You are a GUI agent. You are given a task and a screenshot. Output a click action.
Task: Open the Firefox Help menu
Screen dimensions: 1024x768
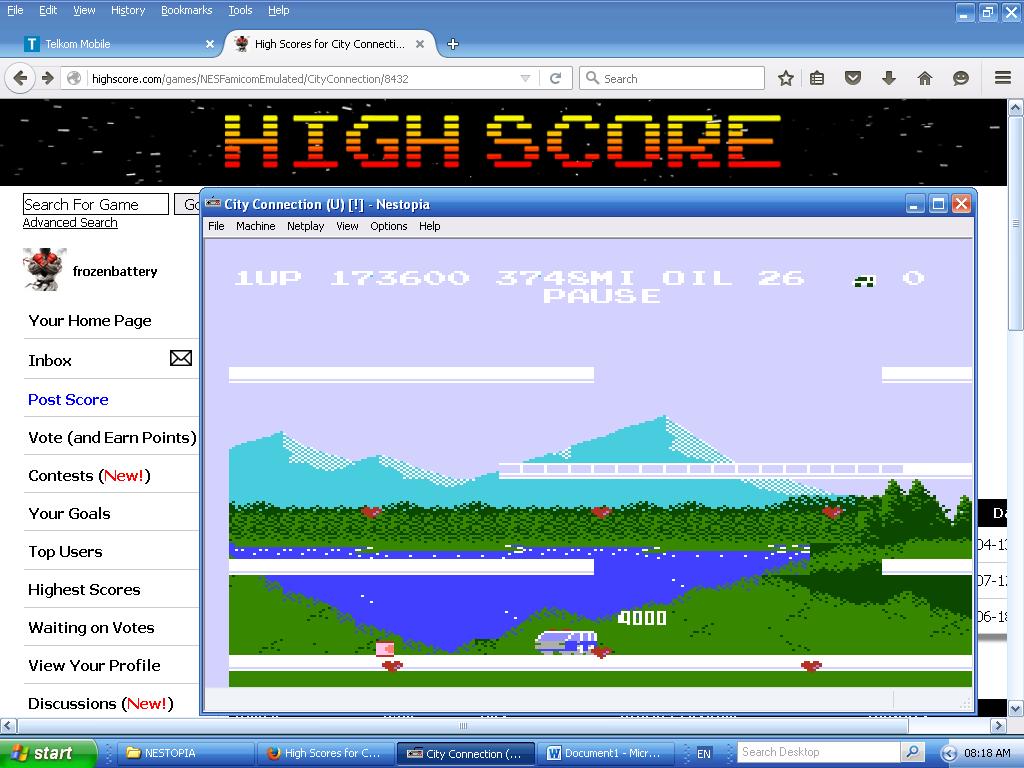[x=278, y=10]
